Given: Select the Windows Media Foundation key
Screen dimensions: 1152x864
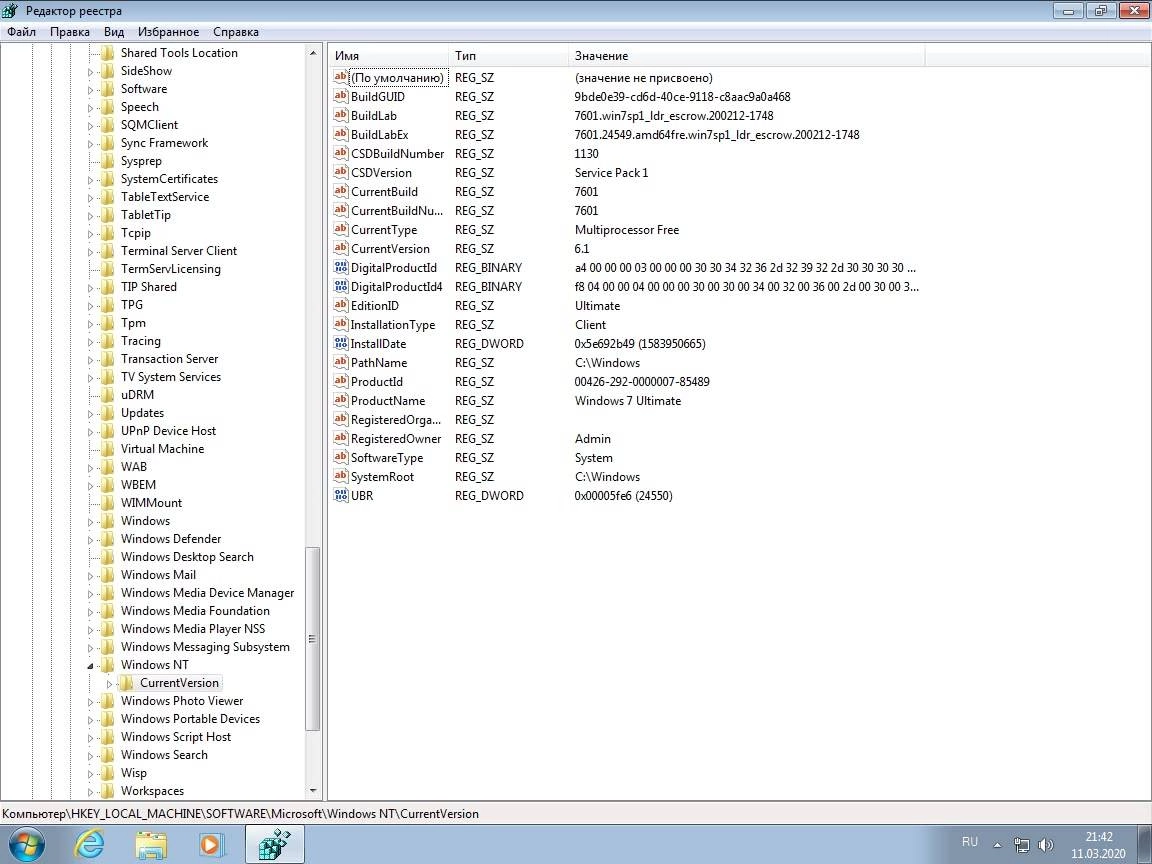Looking at the screenshot, I should [x=195, y=611].
